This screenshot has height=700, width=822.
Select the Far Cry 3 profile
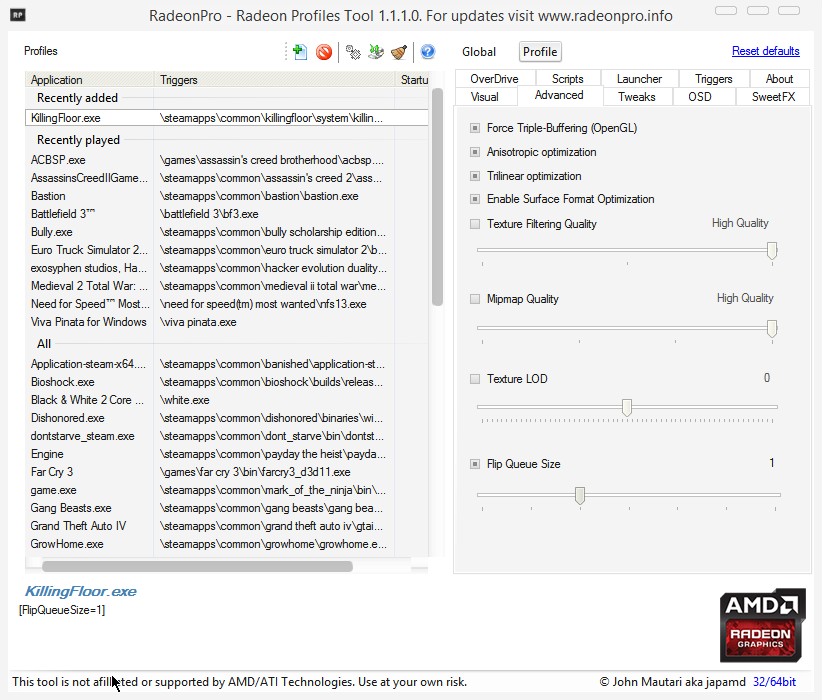pos(226,472)
